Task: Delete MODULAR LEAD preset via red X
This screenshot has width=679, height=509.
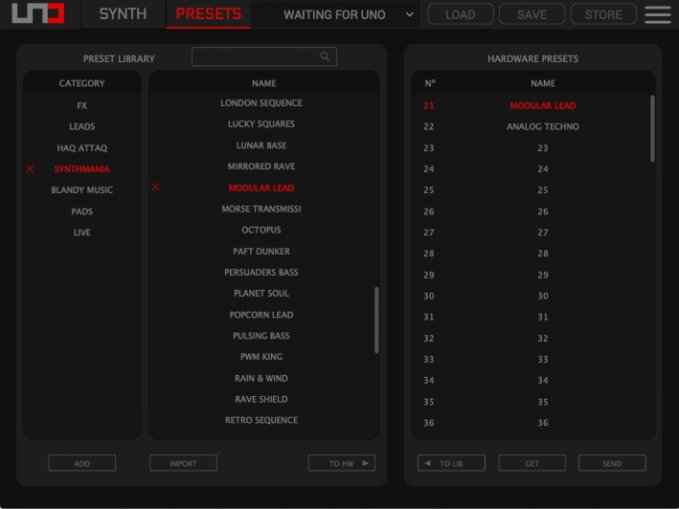Action: [155, 187]
